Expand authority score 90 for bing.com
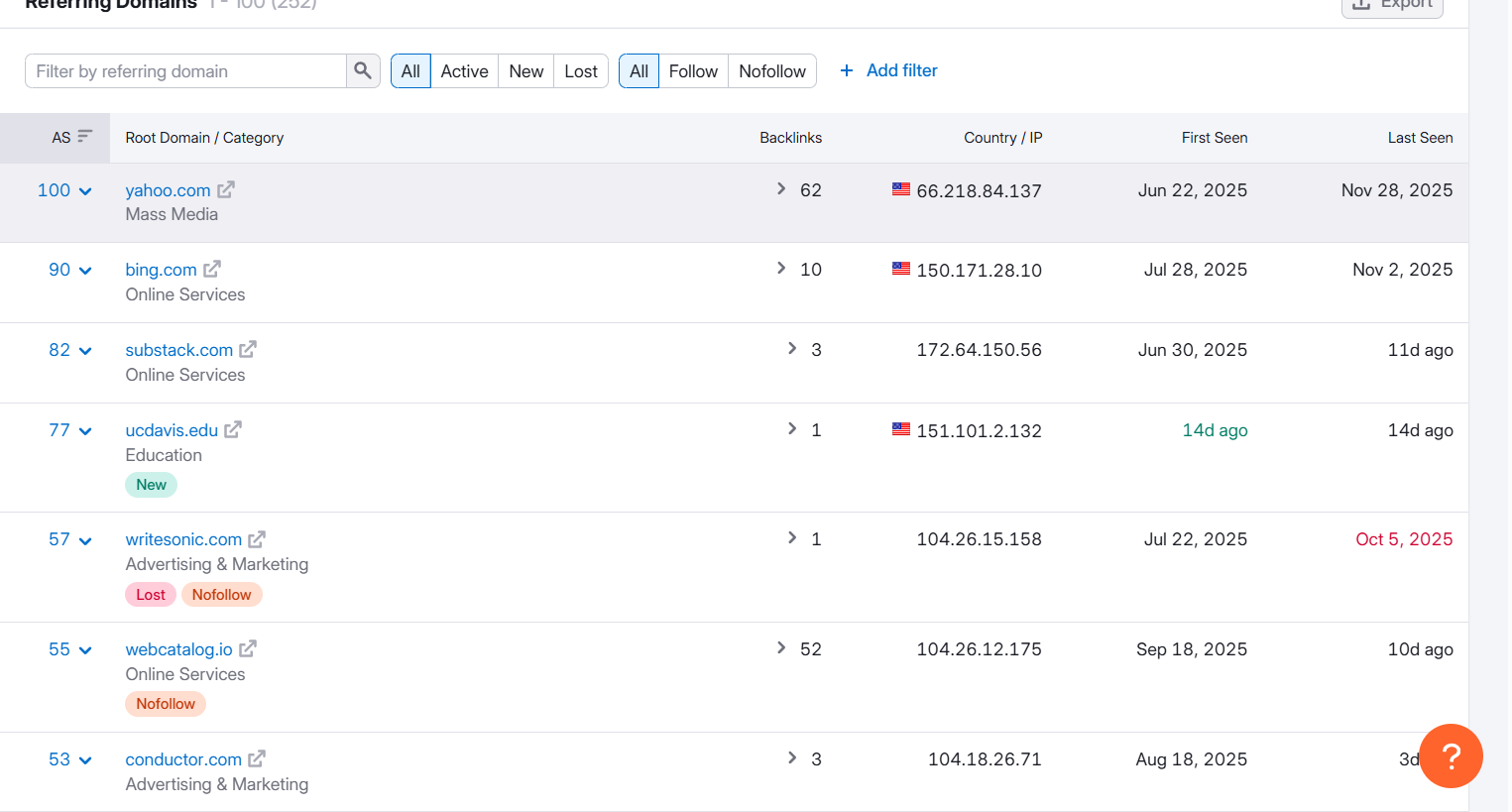This screenshot has height=812, width=1512. (70, 270)
